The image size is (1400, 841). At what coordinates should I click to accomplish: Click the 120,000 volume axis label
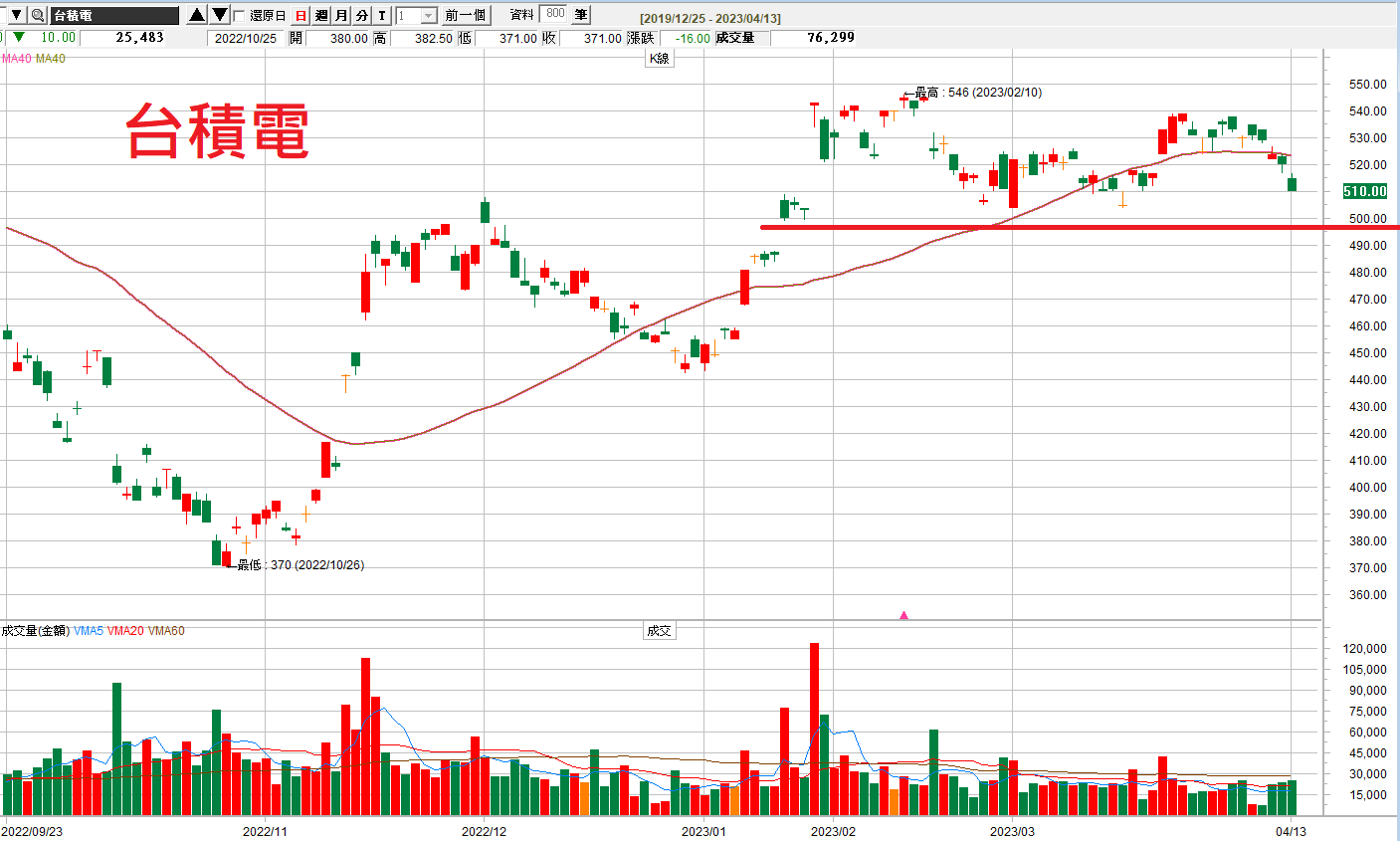tap(1365, 649)
